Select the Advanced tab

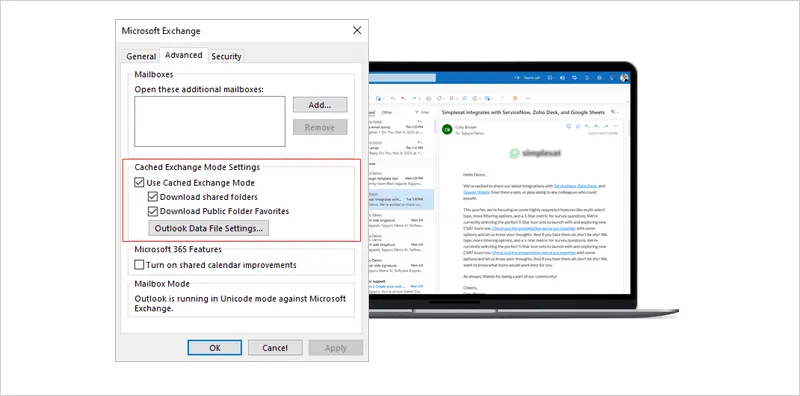click(184, 55)
